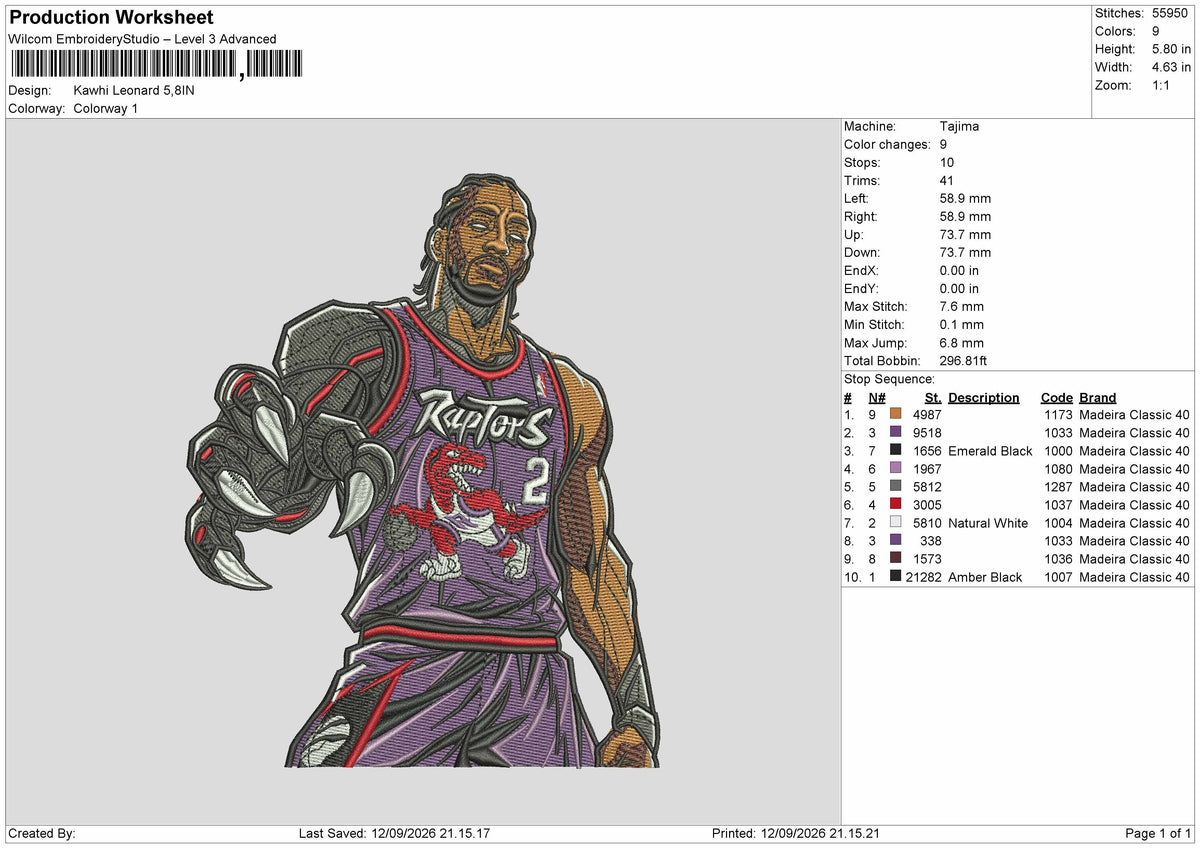
Task: Click the 'Created By:' footer label
Action: coord(42,833)
